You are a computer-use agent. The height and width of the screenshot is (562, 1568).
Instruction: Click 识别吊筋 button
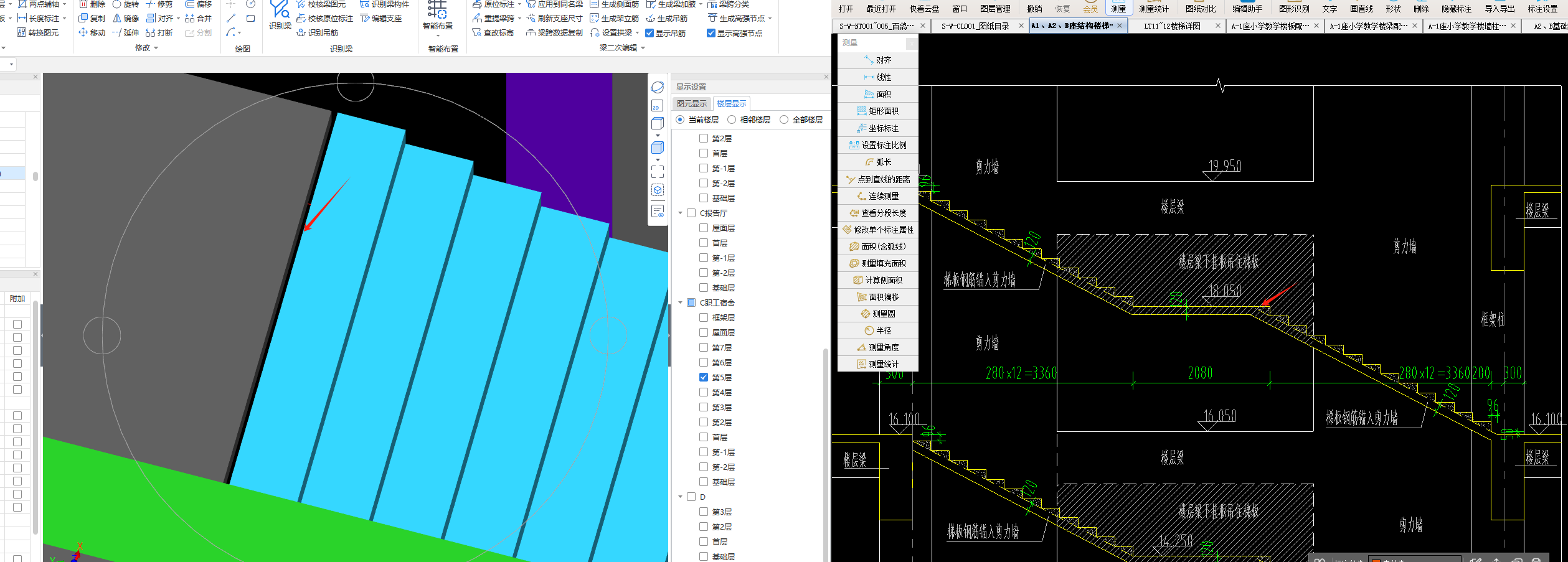[x=318, y=32]
